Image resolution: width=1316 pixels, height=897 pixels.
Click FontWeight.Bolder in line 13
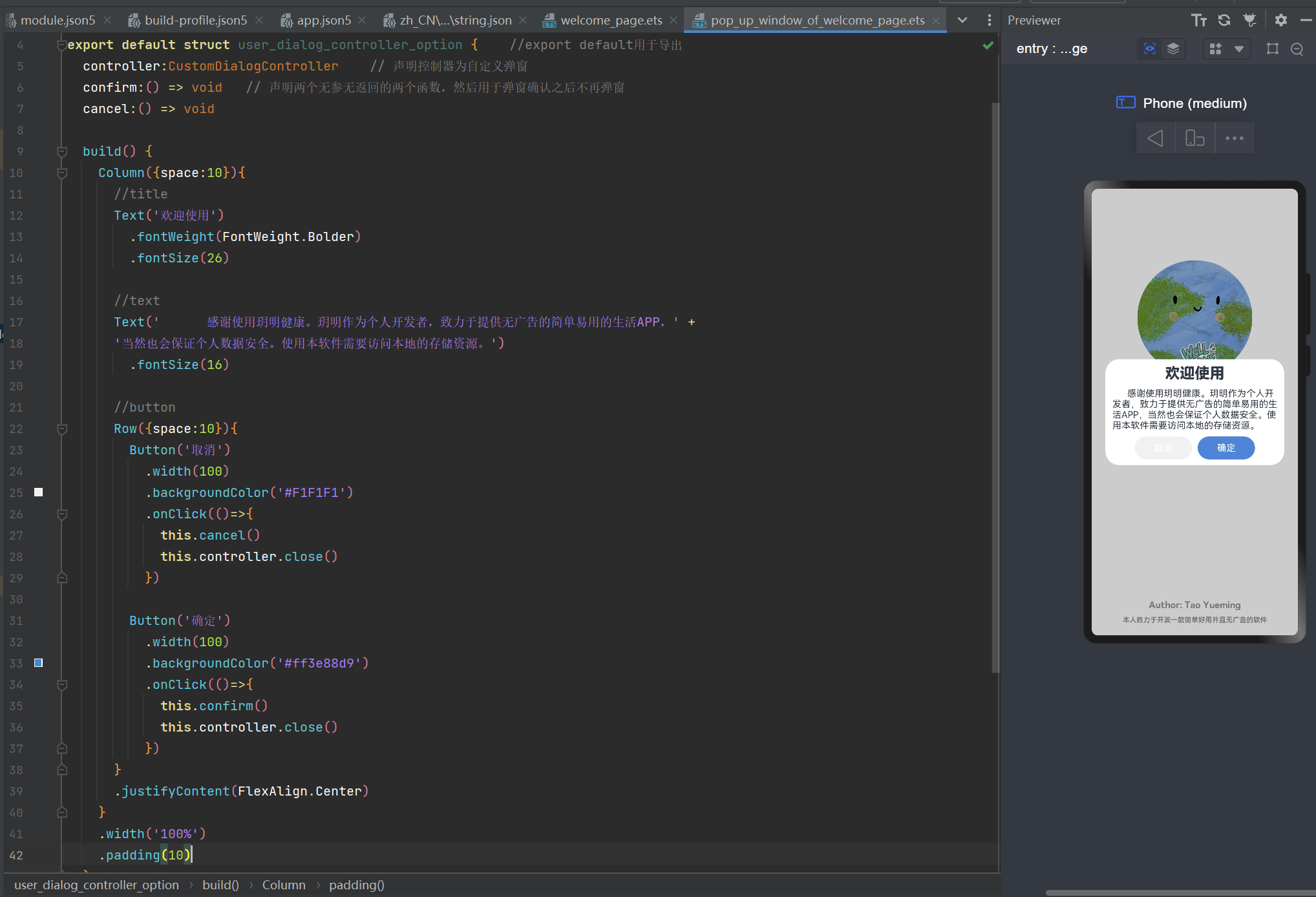288,237
